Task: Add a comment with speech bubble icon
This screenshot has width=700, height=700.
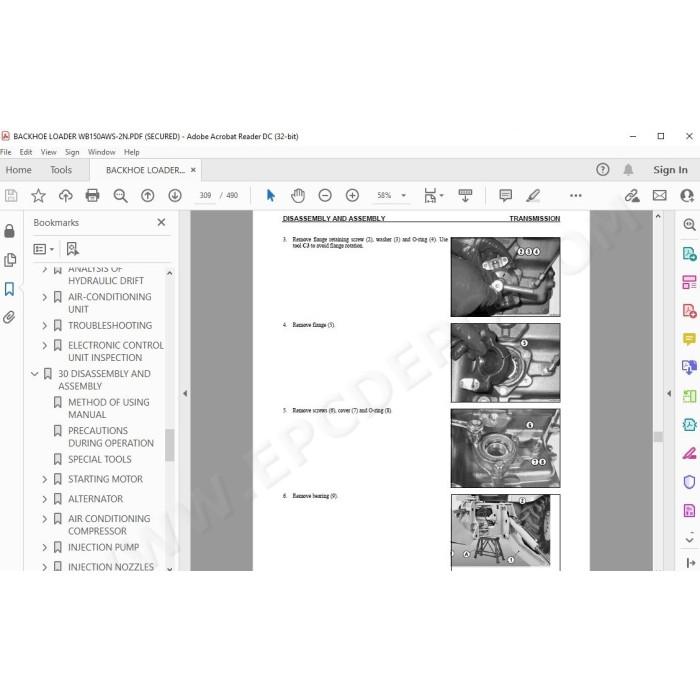Action: [x=505, y=196]
